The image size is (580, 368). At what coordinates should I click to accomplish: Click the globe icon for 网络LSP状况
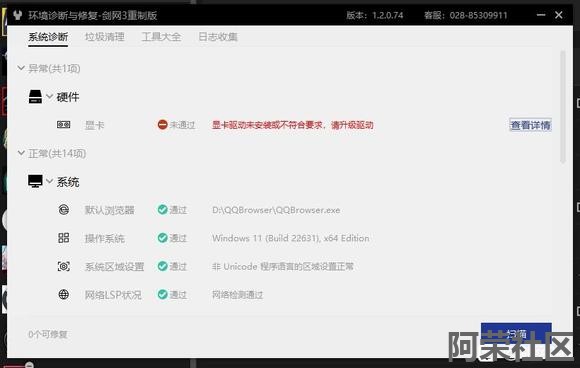click(x=64, y=294)
